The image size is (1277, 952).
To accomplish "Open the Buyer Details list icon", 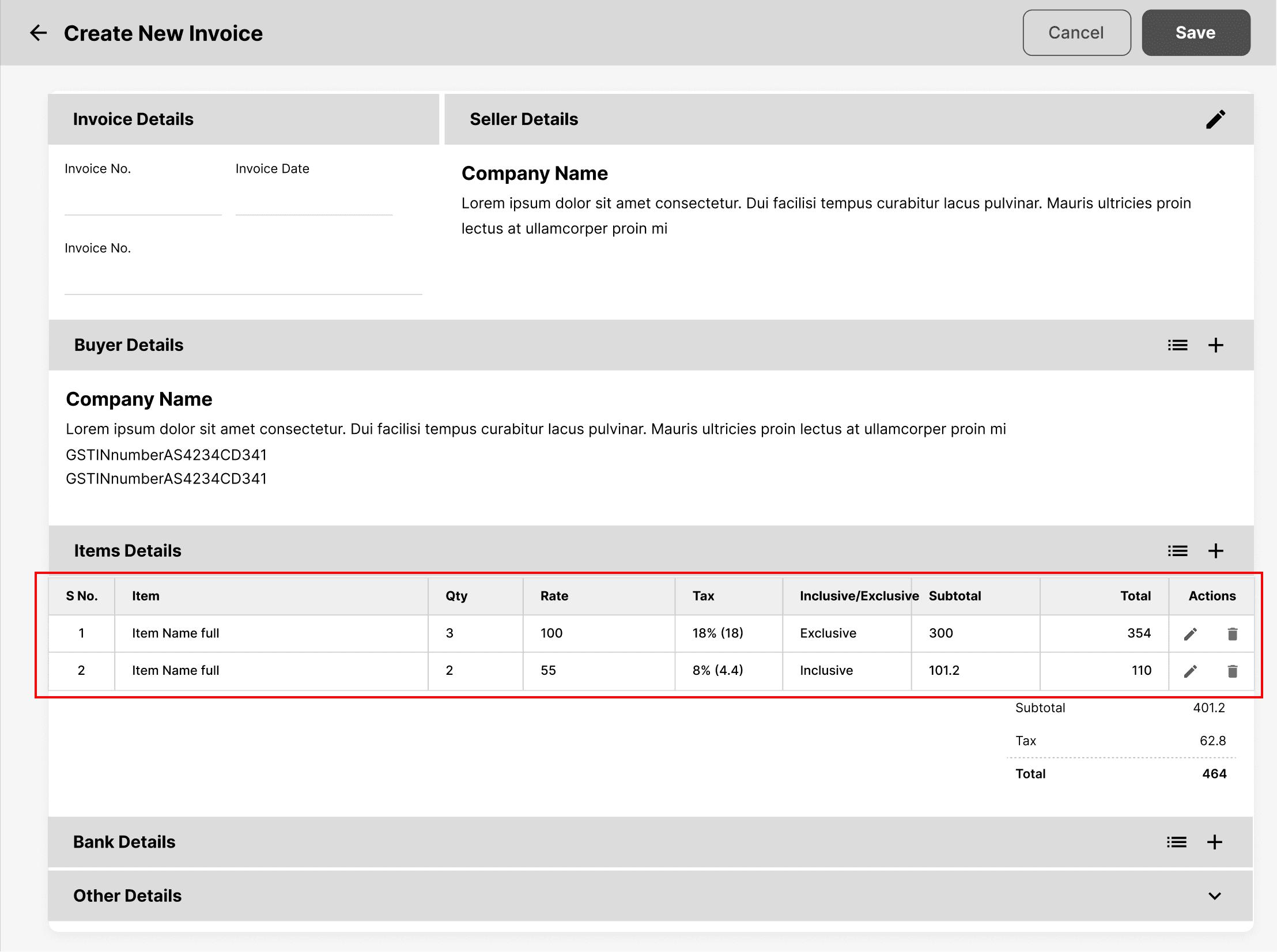I will tap(1177, 345).
